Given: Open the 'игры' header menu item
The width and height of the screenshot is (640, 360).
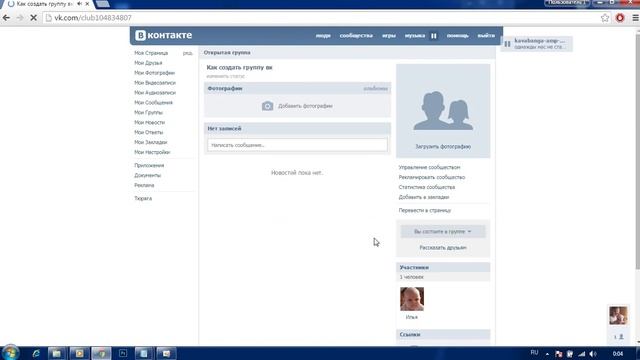Looking at the screenshot, I should (389, 36).
